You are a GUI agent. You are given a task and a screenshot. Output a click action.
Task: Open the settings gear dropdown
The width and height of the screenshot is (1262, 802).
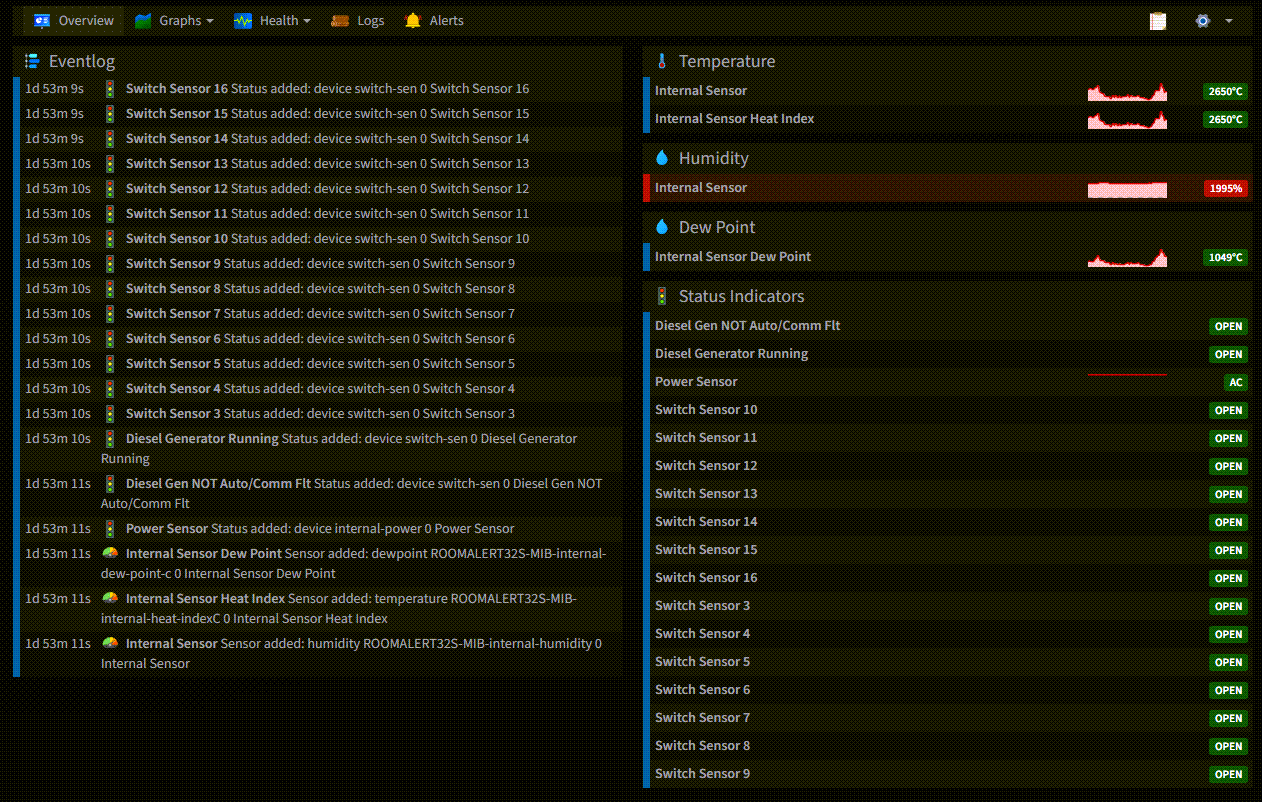point(1212,21)
